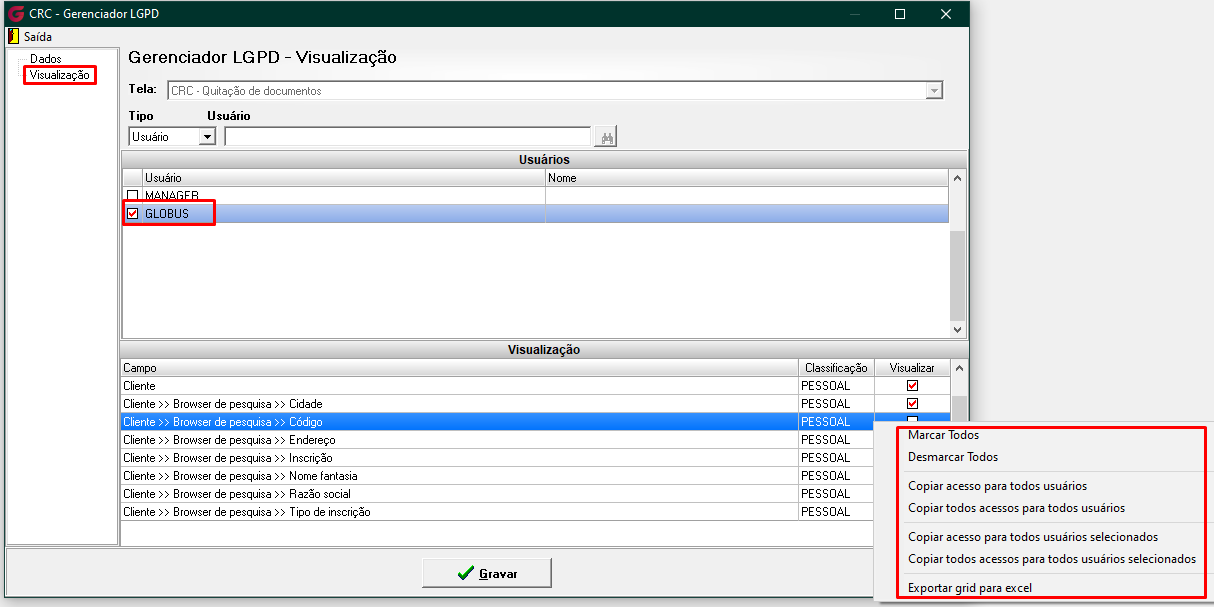Select Marcar Todos in context menu

coord(943,435)
